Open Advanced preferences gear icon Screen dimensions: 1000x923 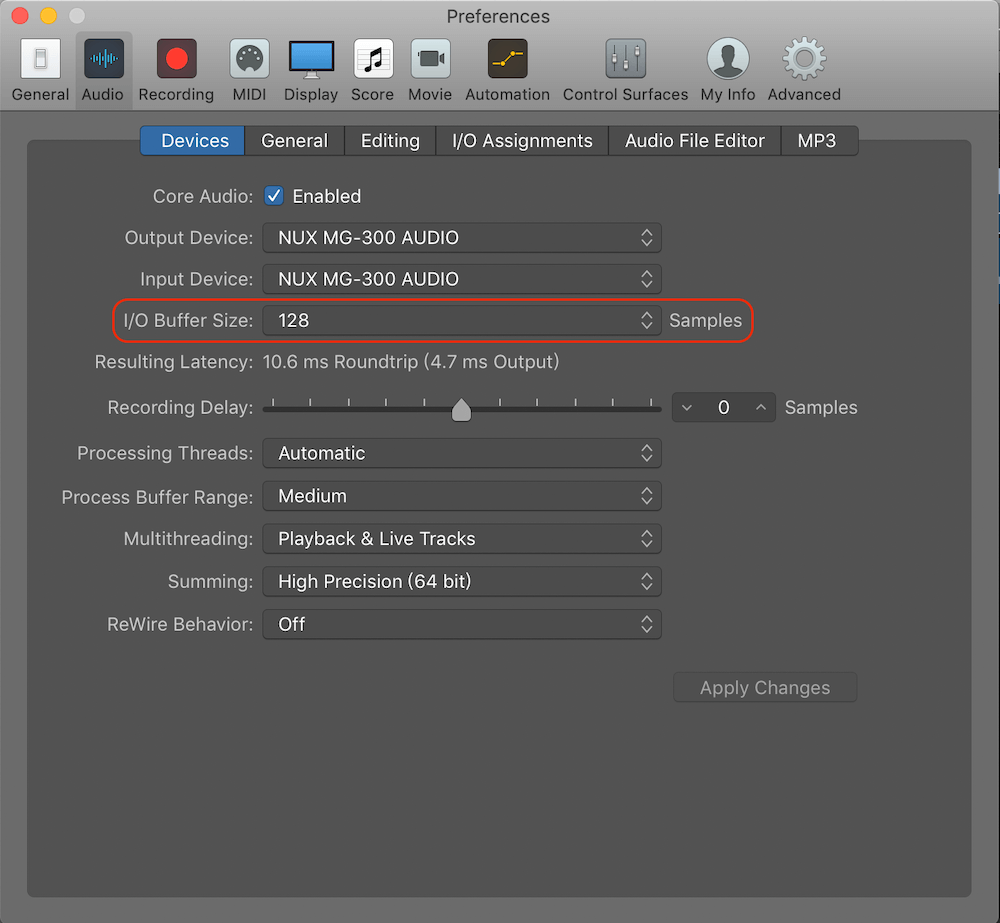(804, 61)
